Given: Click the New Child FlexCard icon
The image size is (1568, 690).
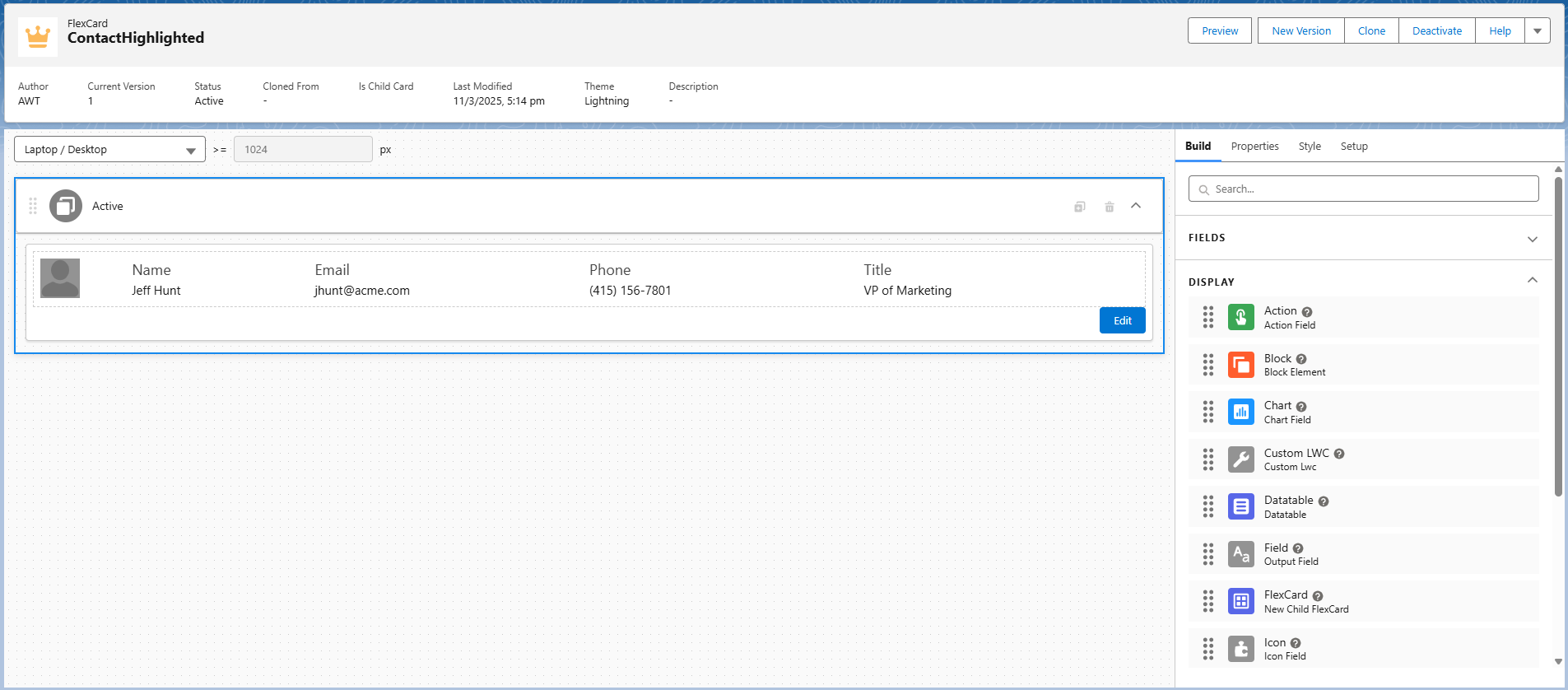Looking at the screenshot, I should click(1240, 601).
